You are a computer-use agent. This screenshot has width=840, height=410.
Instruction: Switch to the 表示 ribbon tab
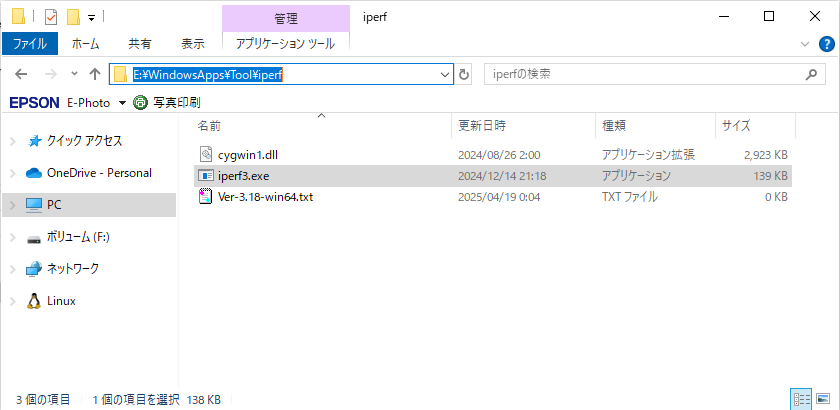(x=193, y=44)
